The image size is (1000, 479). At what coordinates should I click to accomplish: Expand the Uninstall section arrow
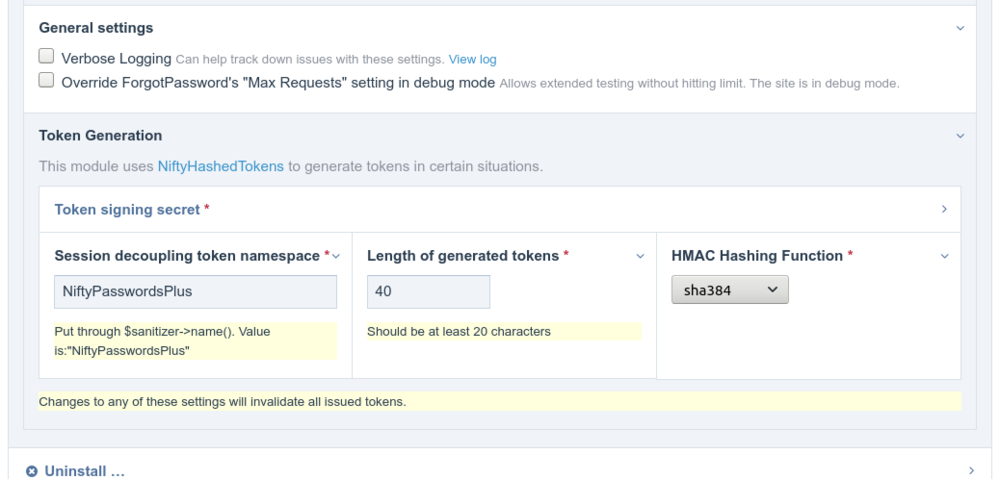pyautogui.click(x=972, y=470)
